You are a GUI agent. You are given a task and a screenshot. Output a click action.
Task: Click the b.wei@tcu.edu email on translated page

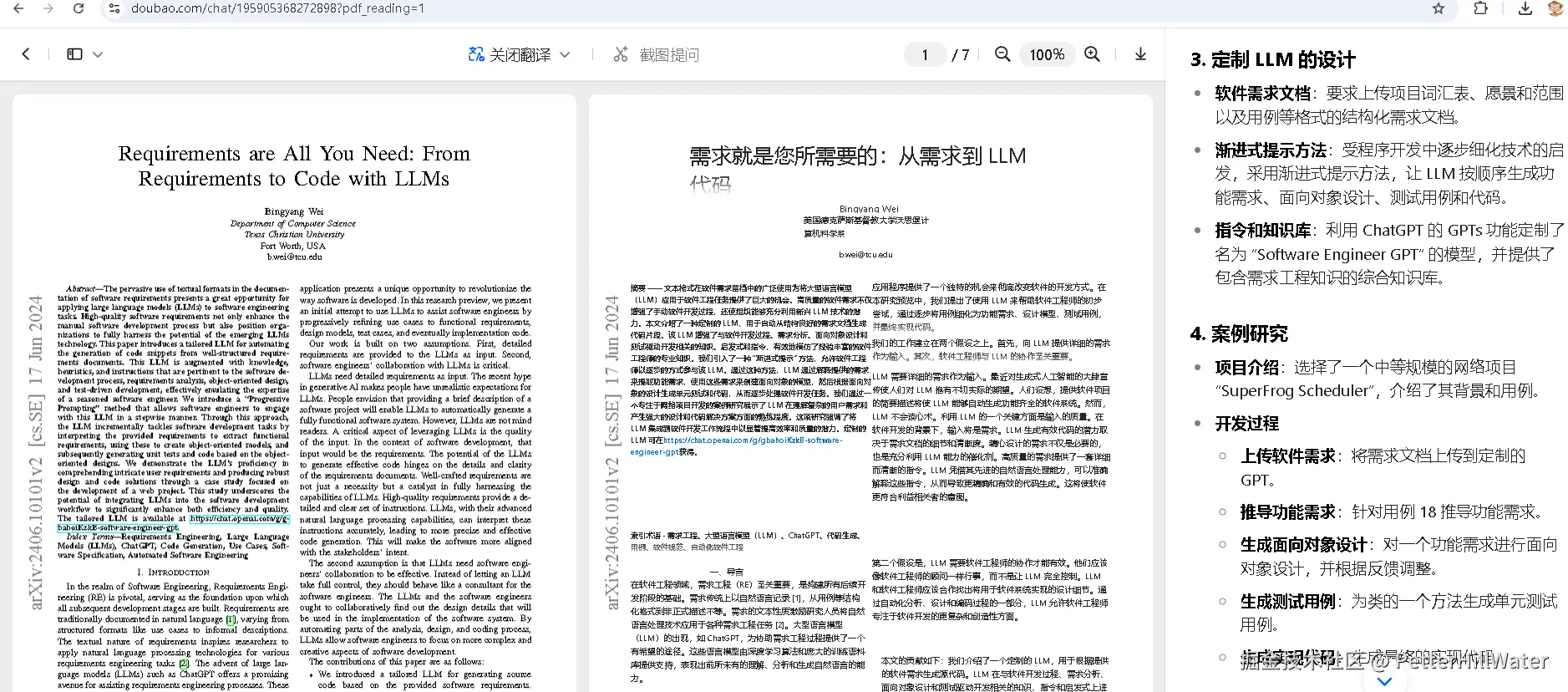tap(866, 254)
